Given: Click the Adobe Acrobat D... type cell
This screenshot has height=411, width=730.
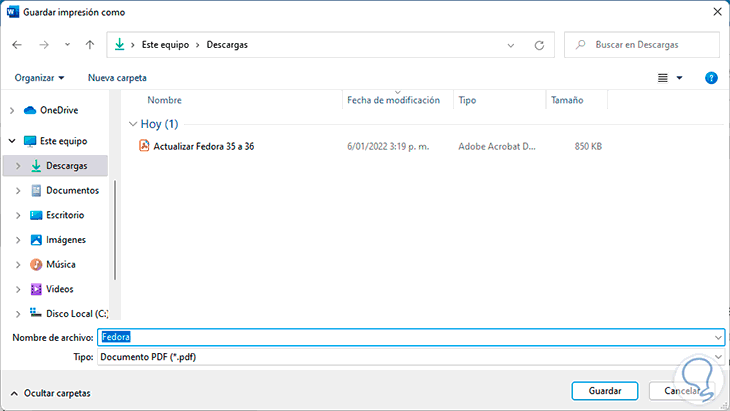Looking at the screenshot, I should tap(497, 146).
